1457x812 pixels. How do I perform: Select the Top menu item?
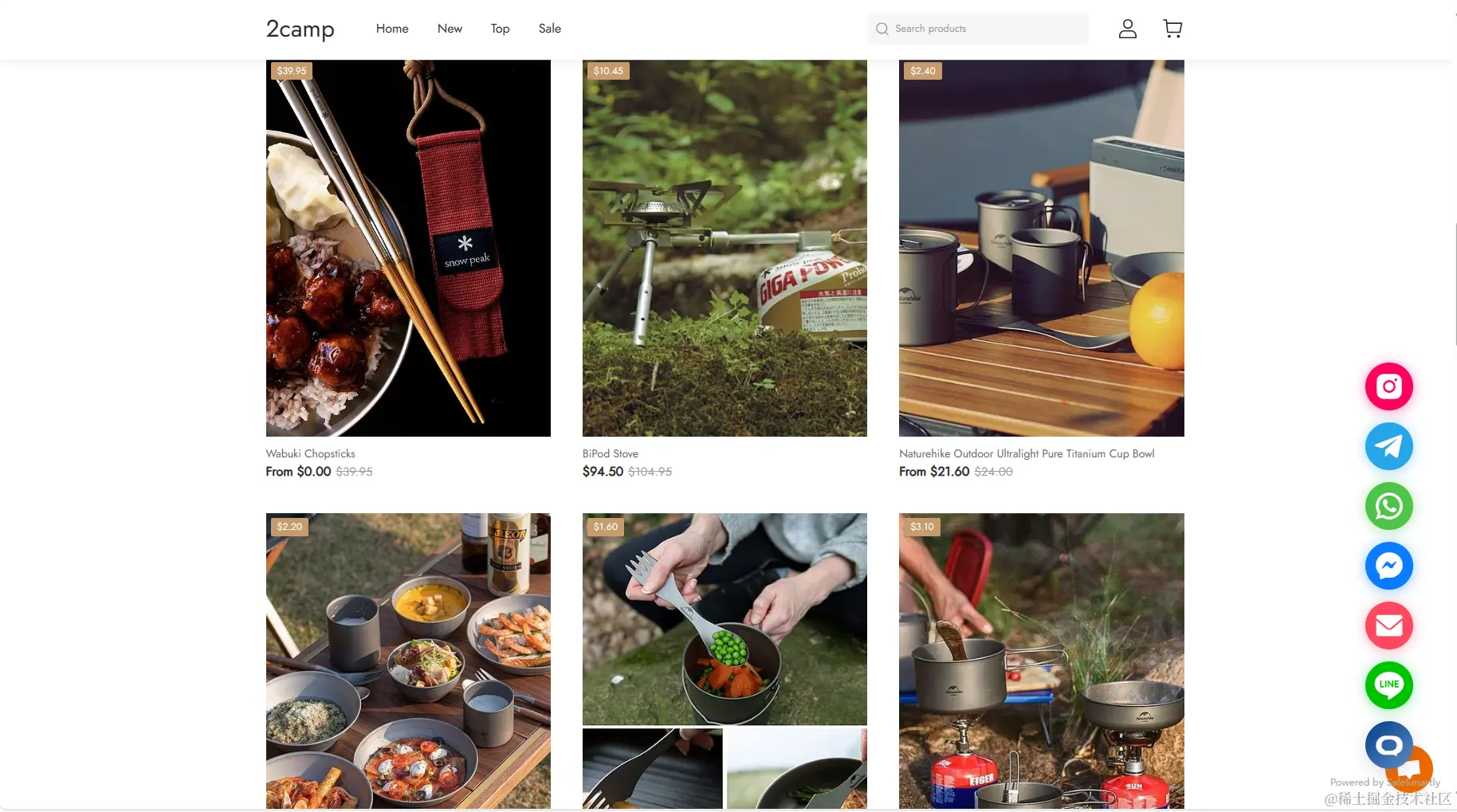pos(500,29)
